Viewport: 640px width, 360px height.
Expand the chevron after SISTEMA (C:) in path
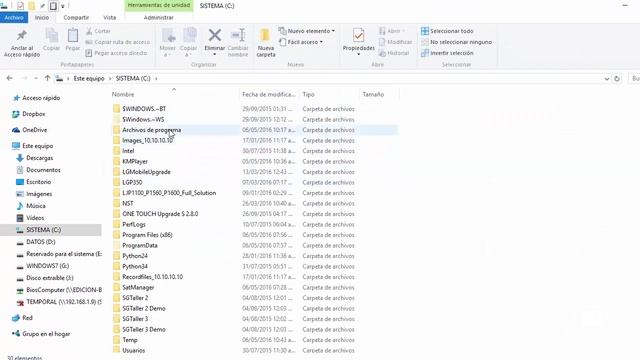coord(156,78)
